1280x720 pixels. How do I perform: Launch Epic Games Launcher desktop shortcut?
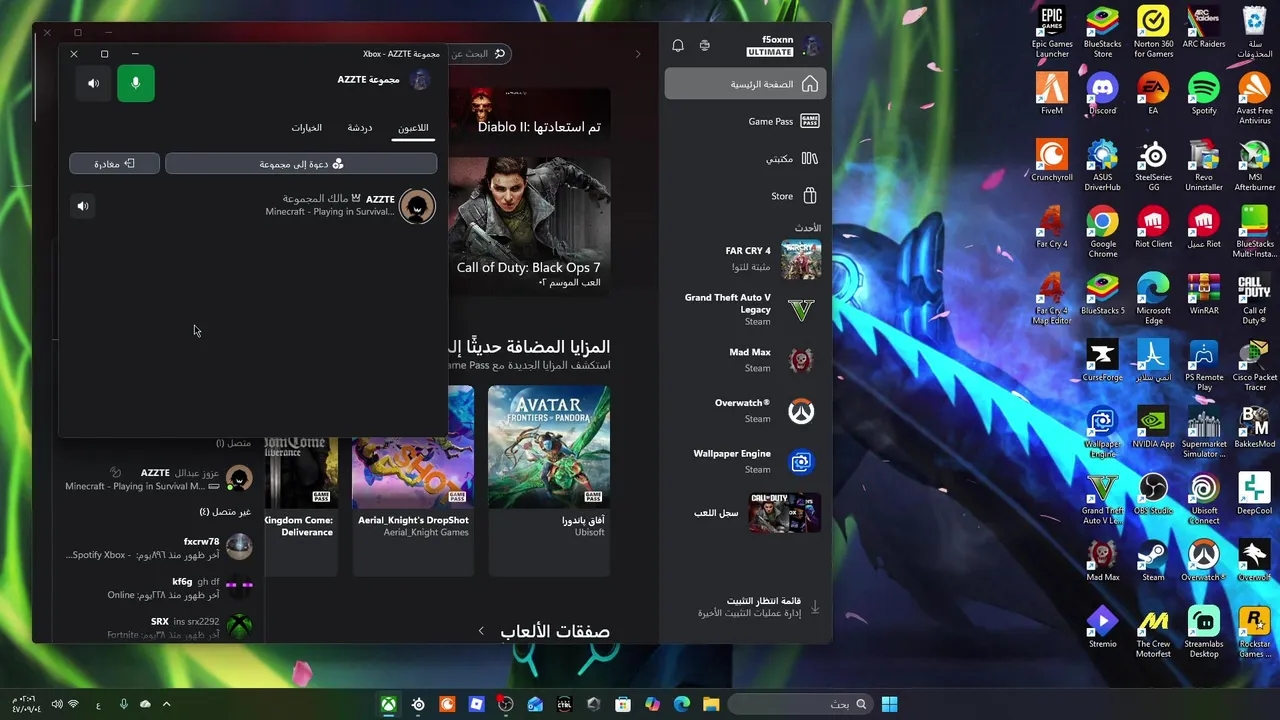[1052, 33]
